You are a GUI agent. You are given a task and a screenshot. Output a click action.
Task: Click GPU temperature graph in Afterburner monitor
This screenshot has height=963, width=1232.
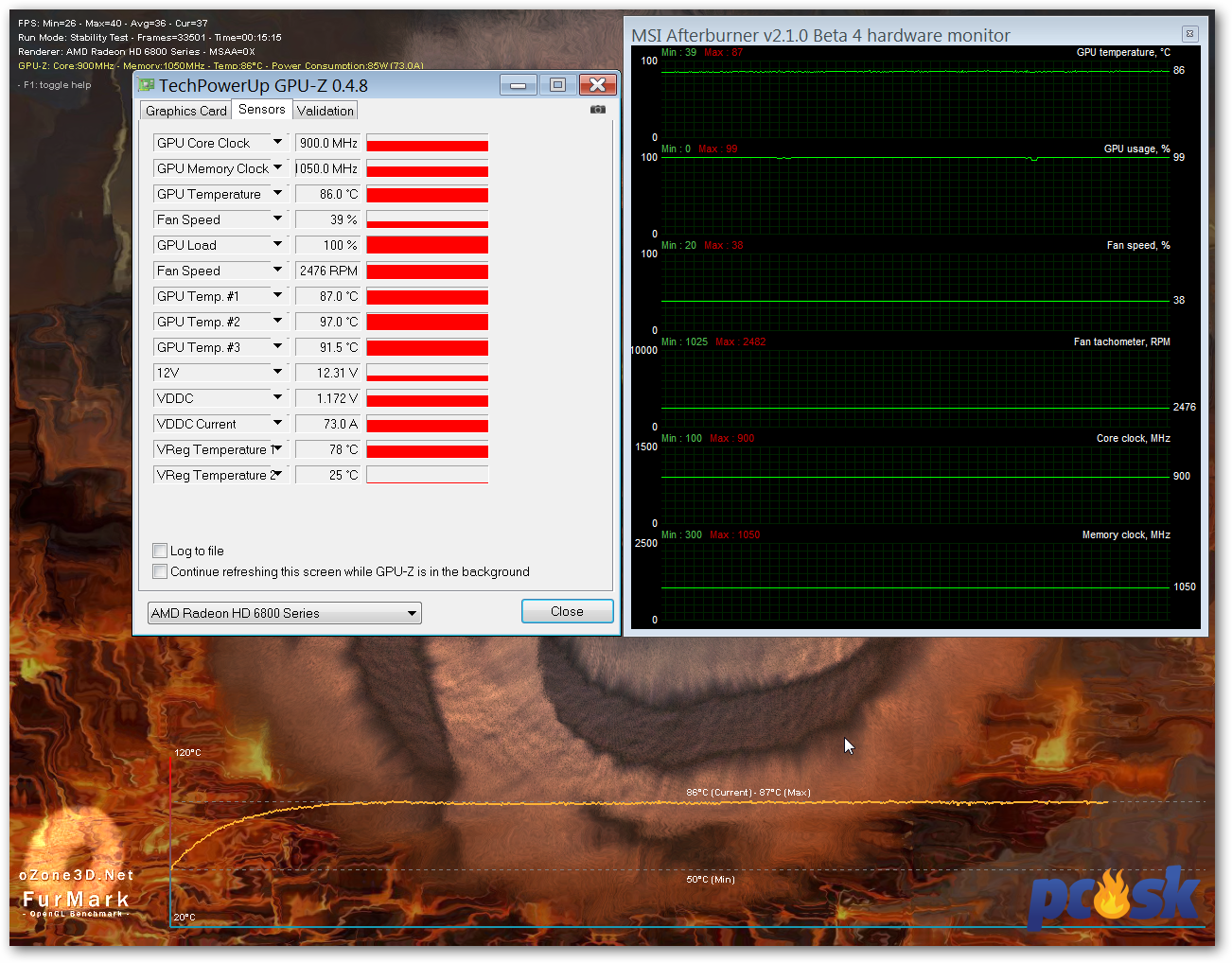coord(915,99)
